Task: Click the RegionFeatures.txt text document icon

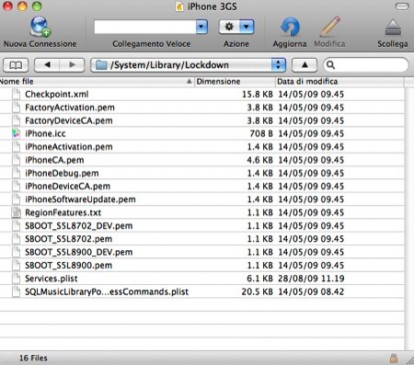Action: pyautogui.click(x=16, y=213)
